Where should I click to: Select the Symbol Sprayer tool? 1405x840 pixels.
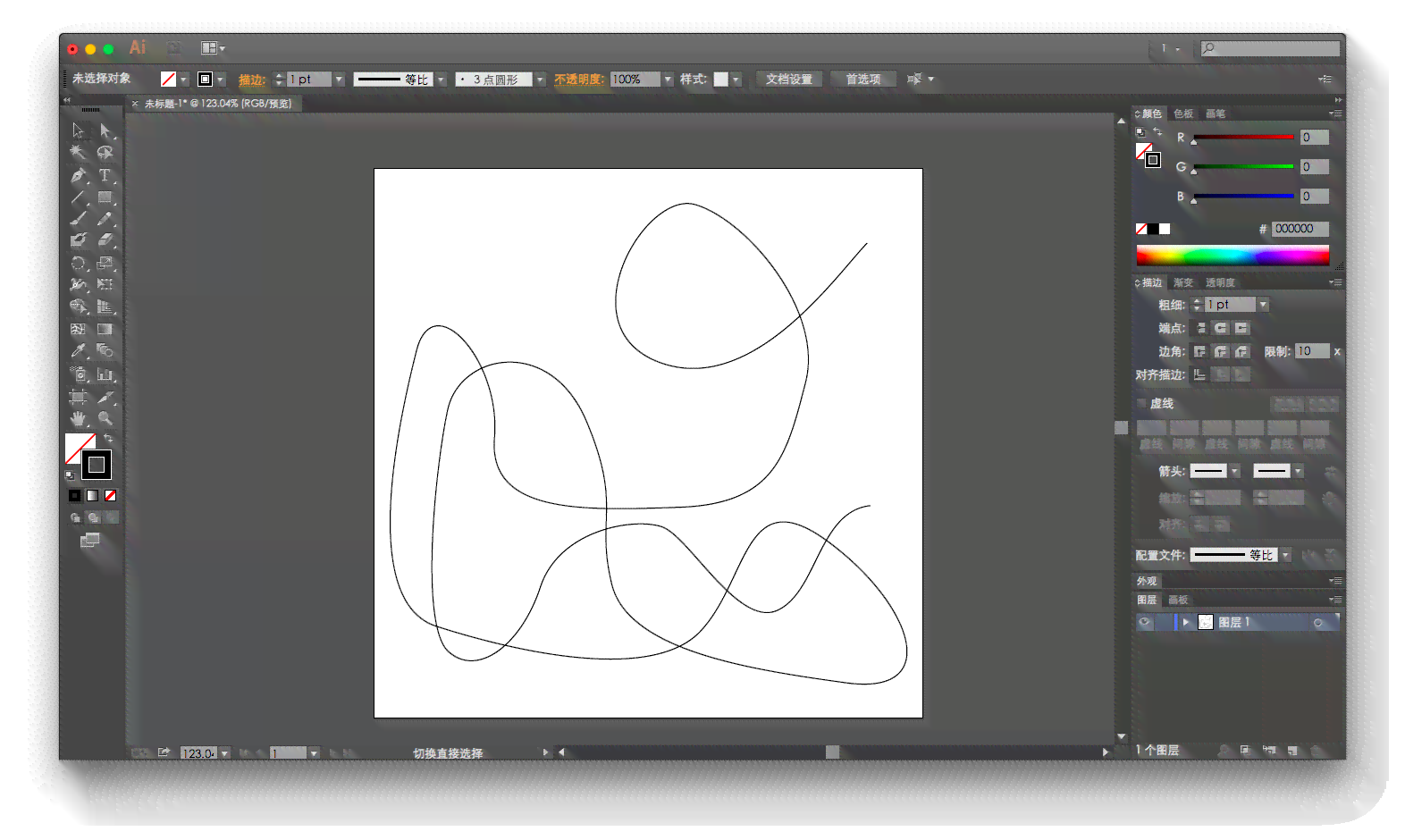(x=79, y=374)
